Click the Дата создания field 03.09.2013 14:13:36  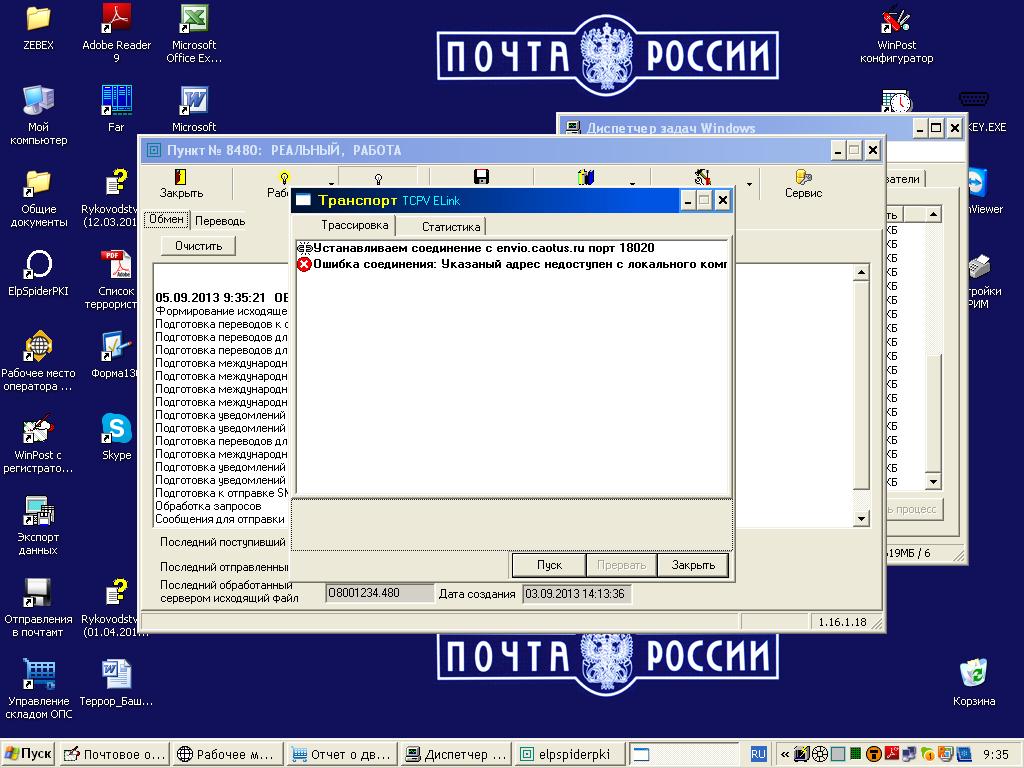click(x=576, y=594)
